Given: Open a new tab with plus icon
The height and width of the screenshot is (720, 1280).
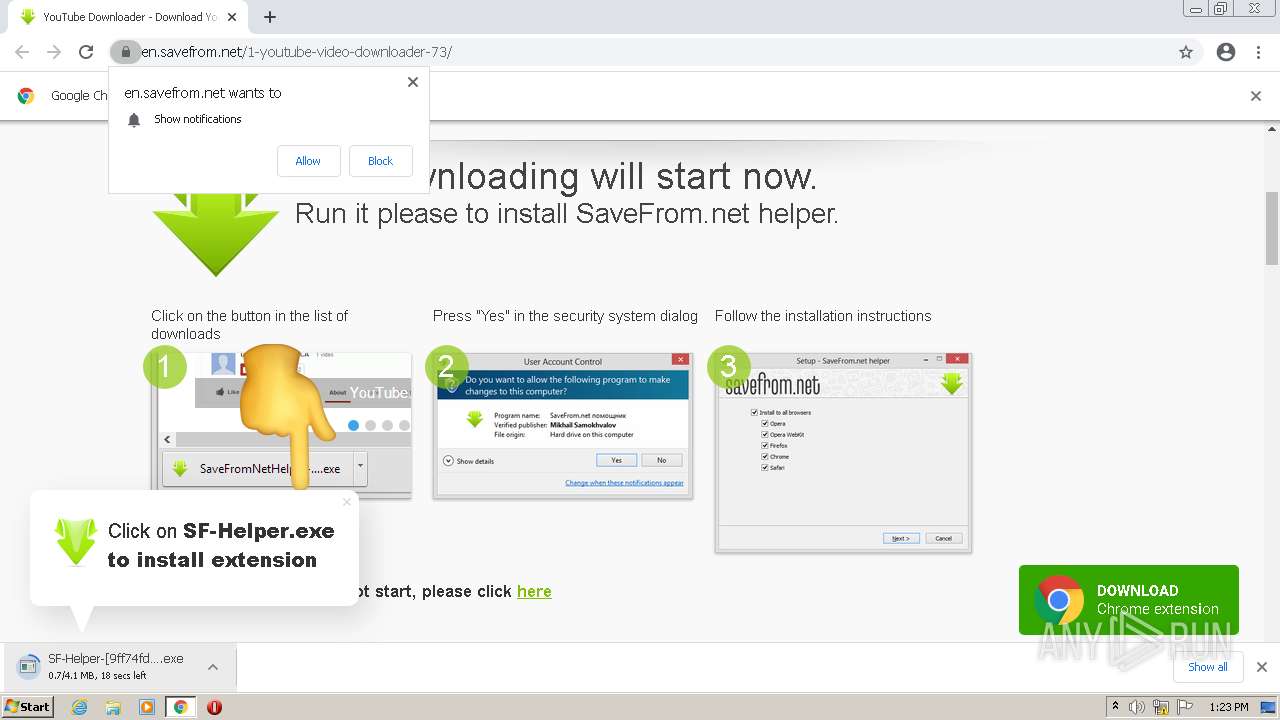Looking at the screenshot, I should tap(270, 17).
